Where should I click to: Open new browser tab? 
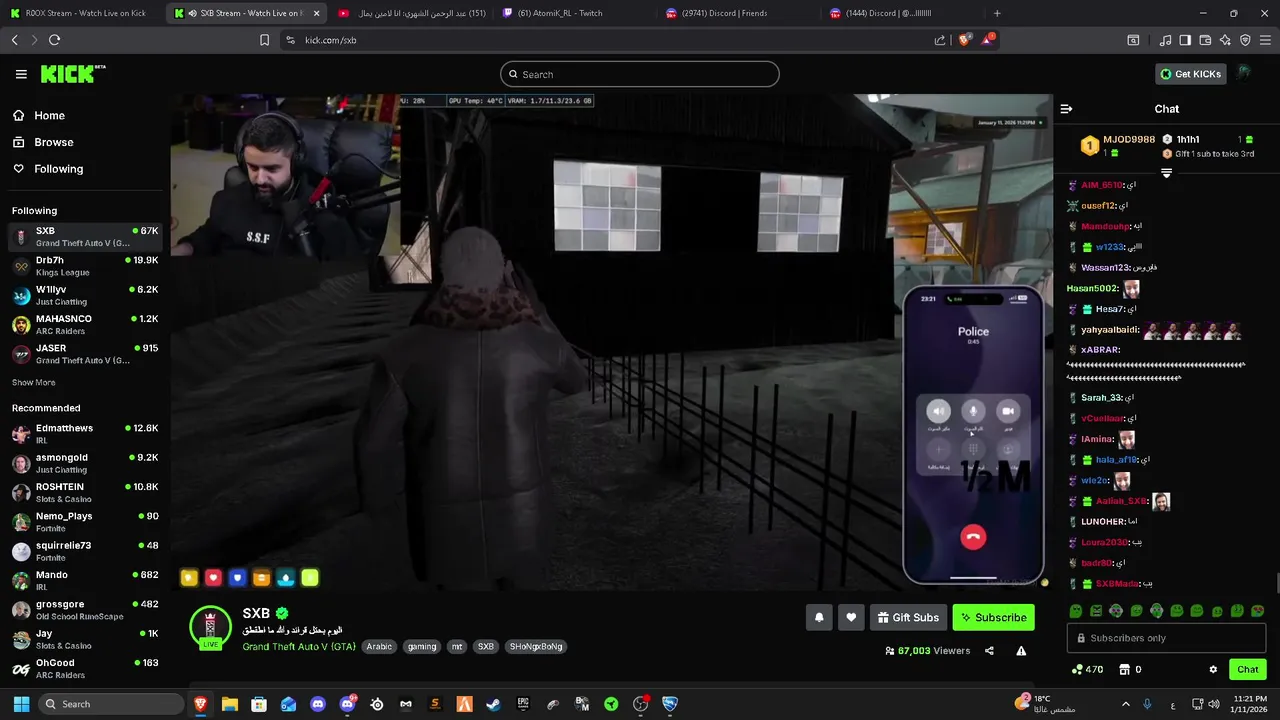pyautogui.click(x=997, y=13)
